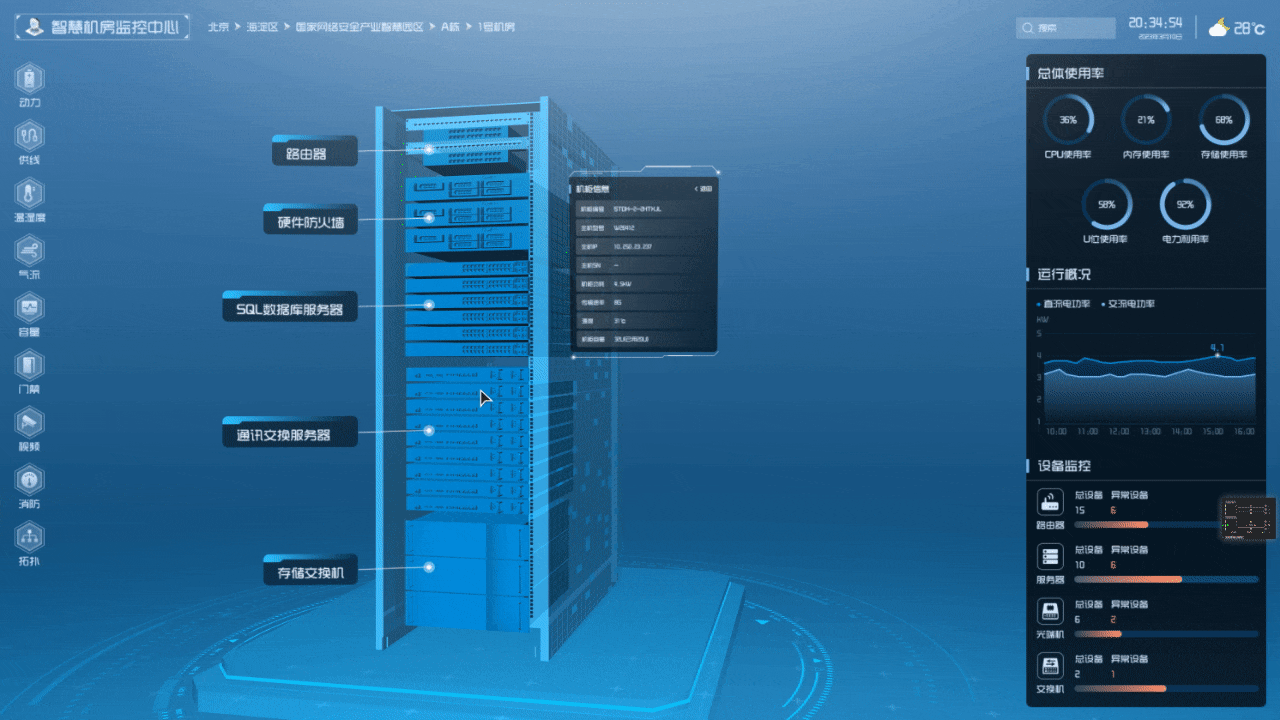Click the weather cloud icon

[x=1218, y=28]
